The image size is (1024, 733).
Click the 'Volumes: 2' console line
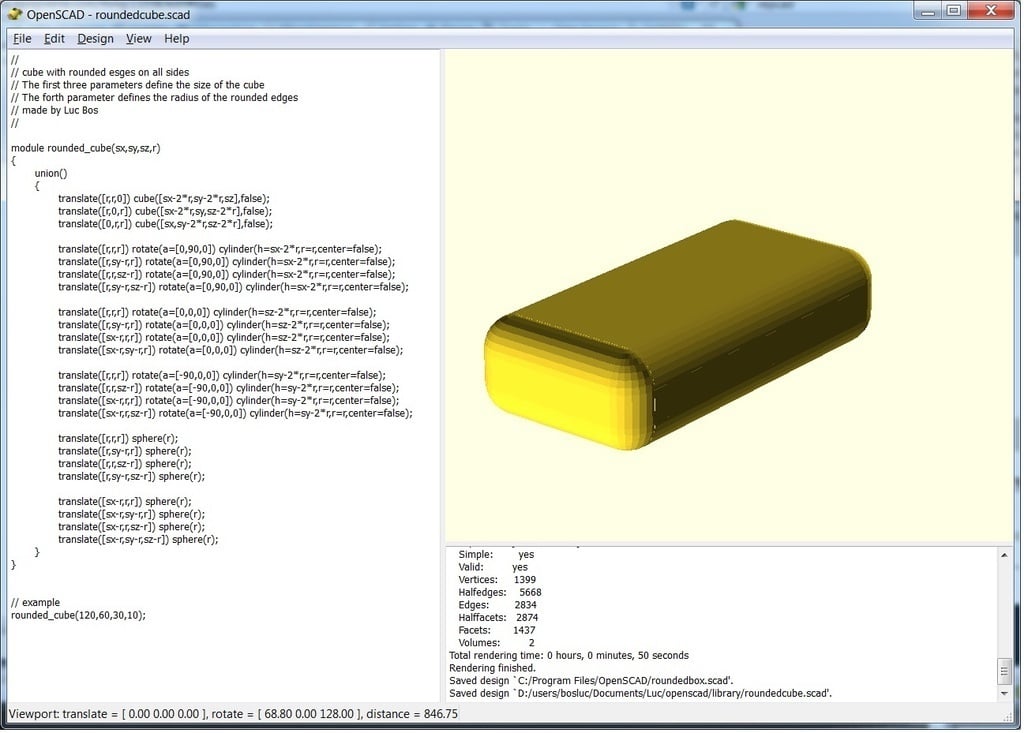pos(496,643)
